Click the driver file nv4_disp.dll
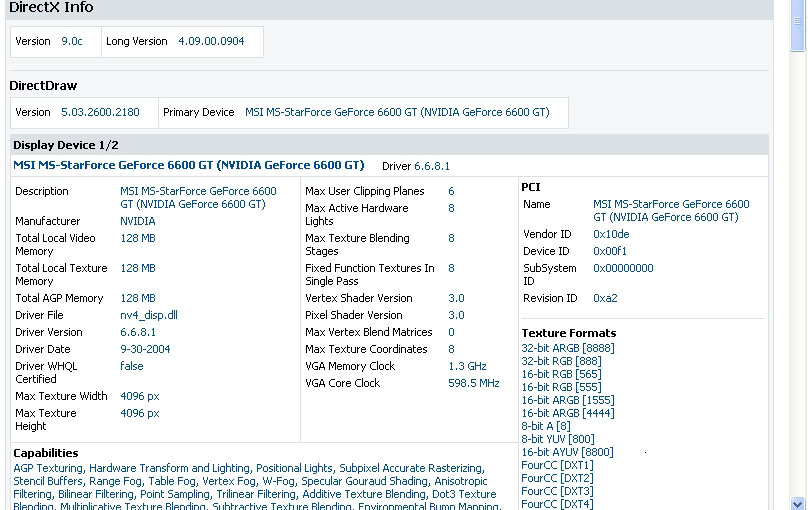 pos(149,315)
